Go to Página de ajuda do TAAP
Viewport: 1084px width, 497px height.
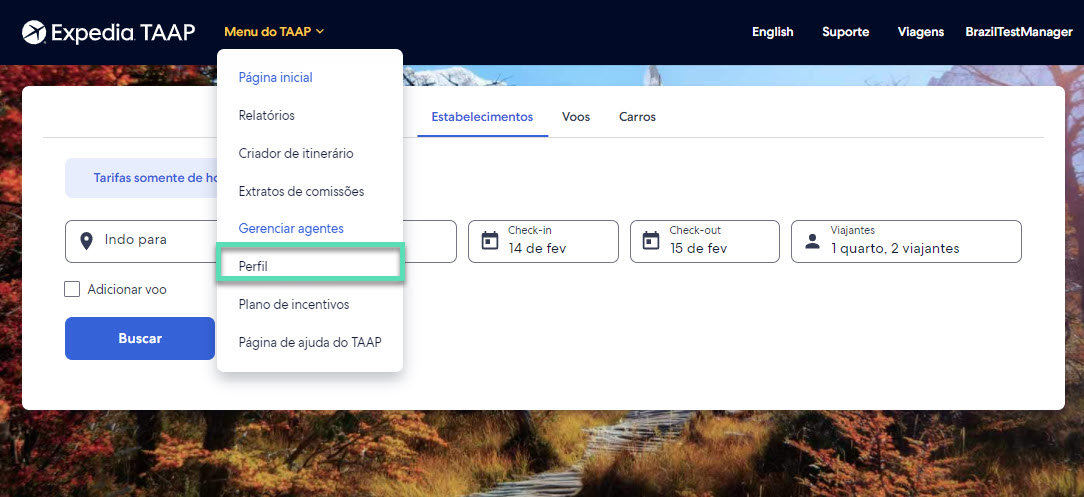pos(310,342)
